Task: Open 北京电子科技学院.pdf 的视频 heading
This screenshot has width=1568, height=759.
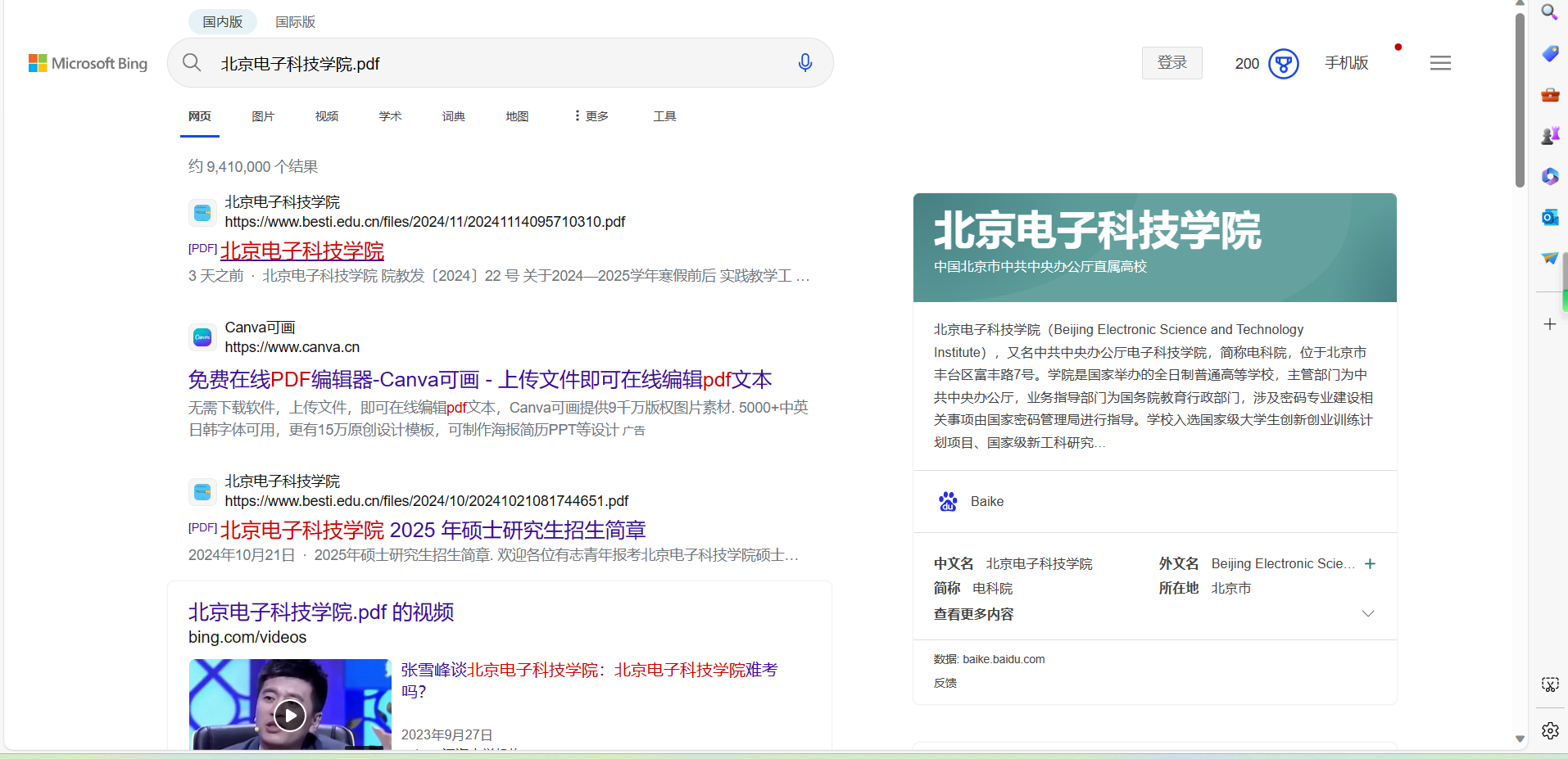Action: (x=321, y=612)
